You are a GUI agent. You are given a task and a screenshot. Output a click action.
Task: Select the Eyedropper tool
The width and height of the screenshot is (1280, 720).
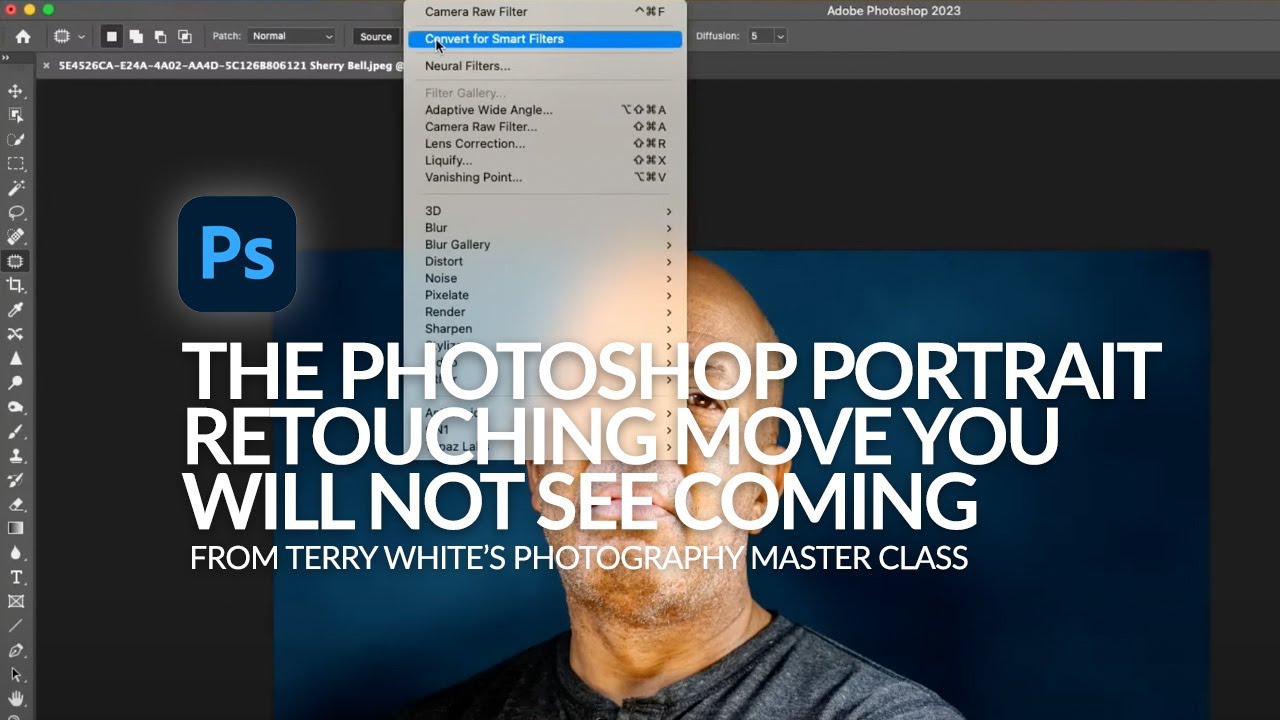point(16,310)
